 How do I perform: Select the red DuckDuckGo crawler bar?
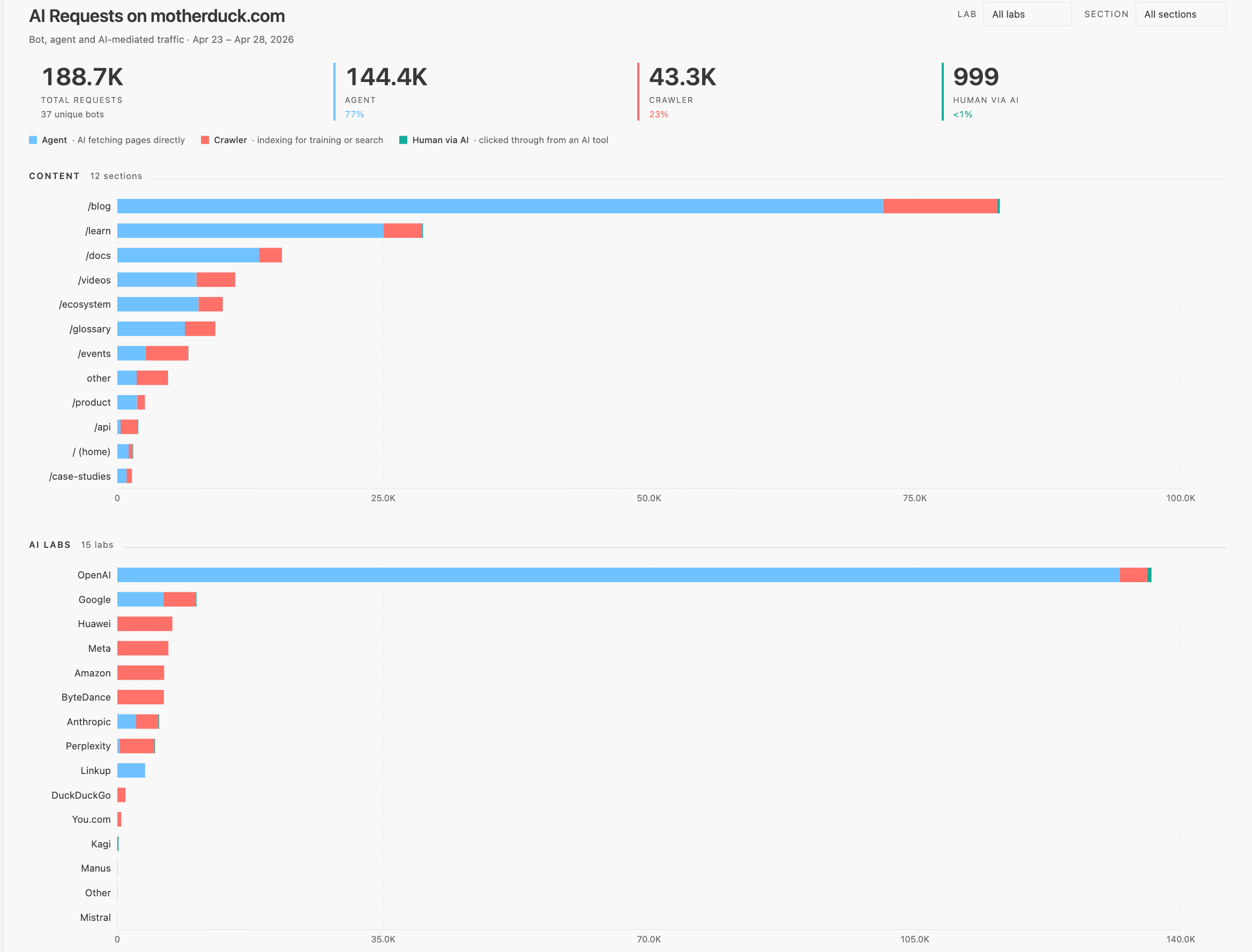coord(121,795)
